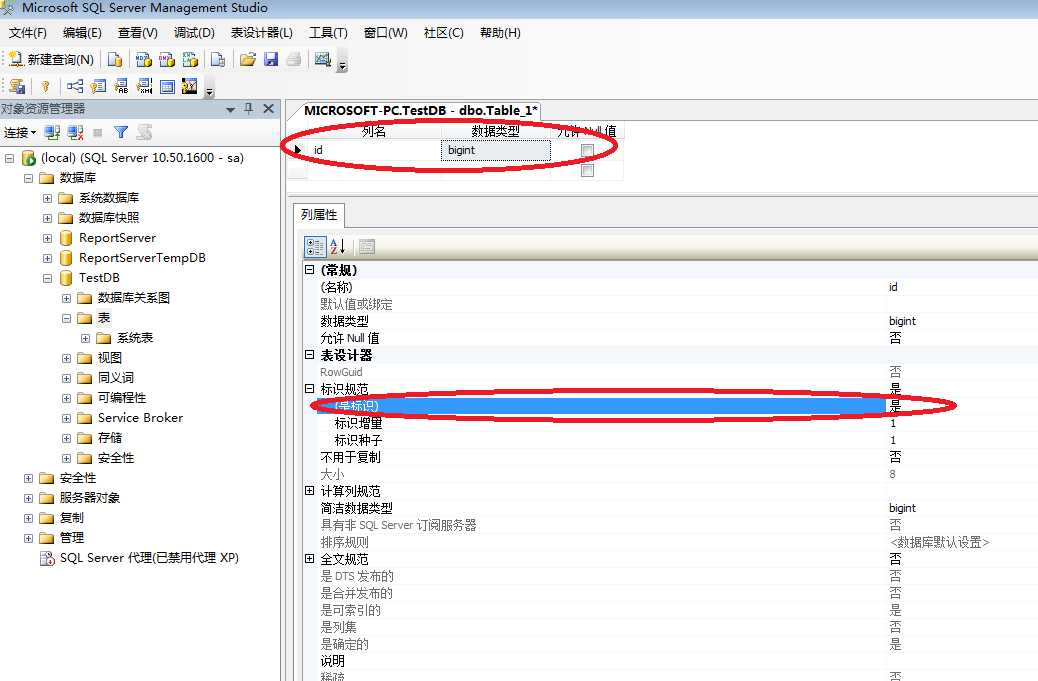The width and height of the screenshot is (1038, 681).
Task: Select the 标识种子 property row
Action: 677,440
